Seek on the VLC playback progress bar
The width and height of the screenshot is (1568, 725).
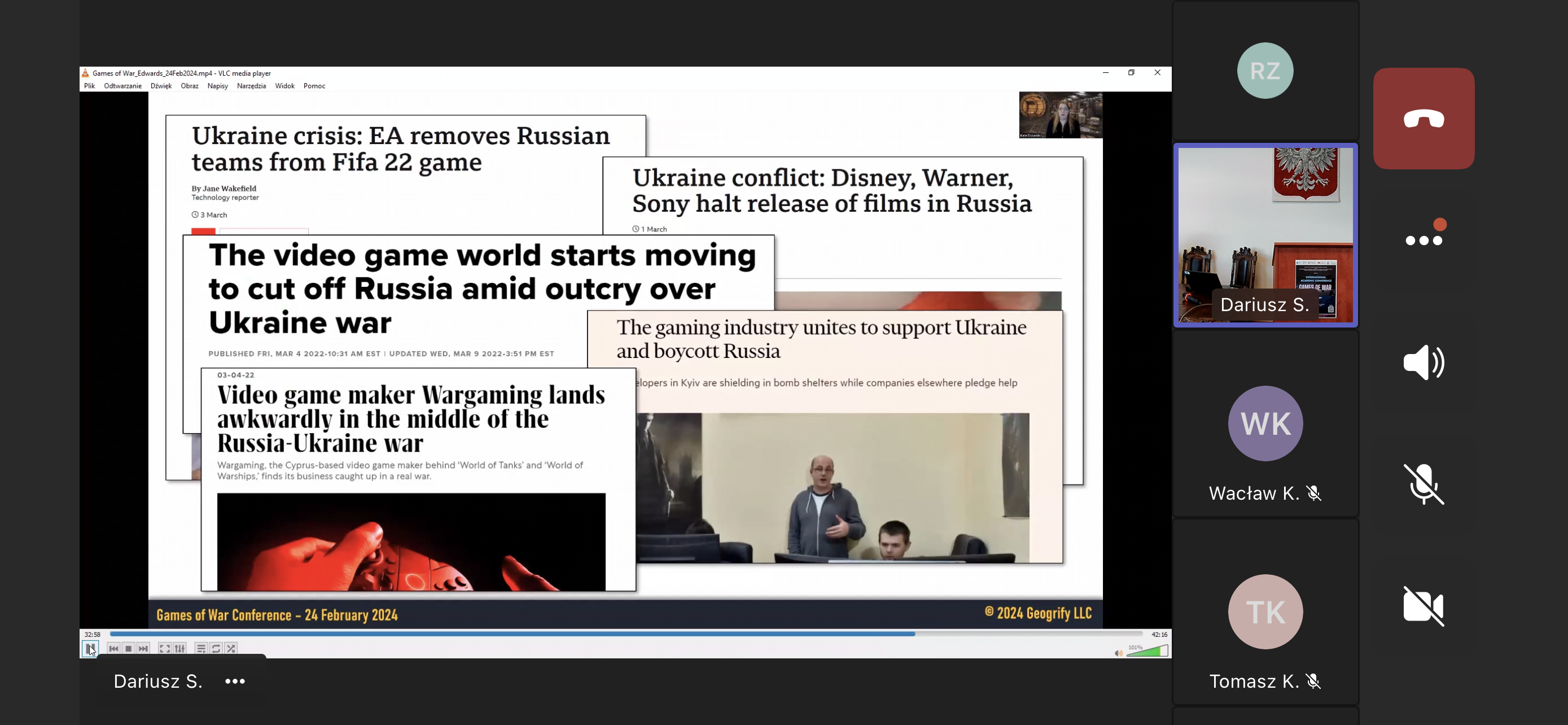626,634
